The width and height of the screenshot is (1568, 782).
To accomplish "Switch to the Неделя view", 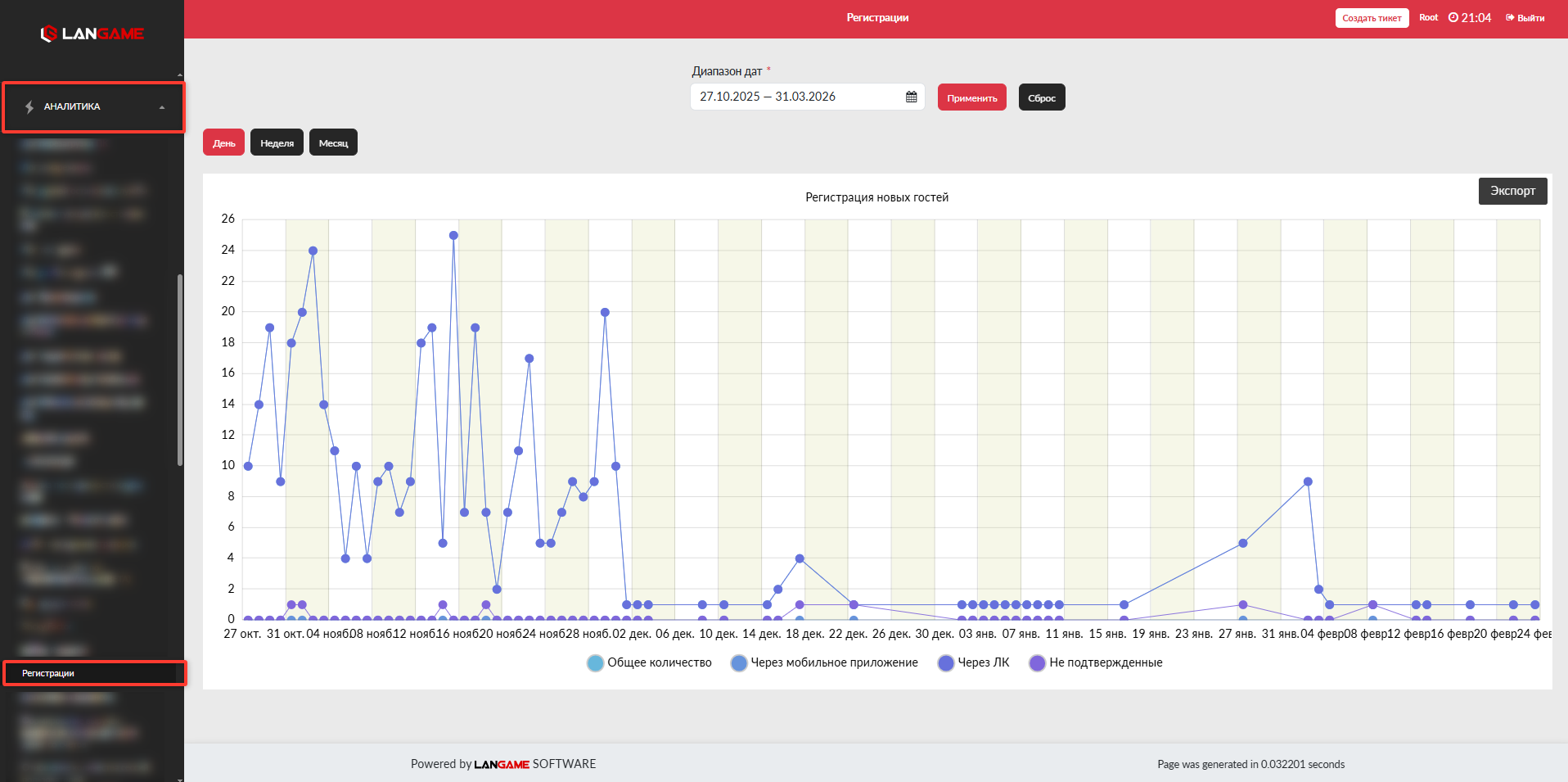I will point(277,142).
